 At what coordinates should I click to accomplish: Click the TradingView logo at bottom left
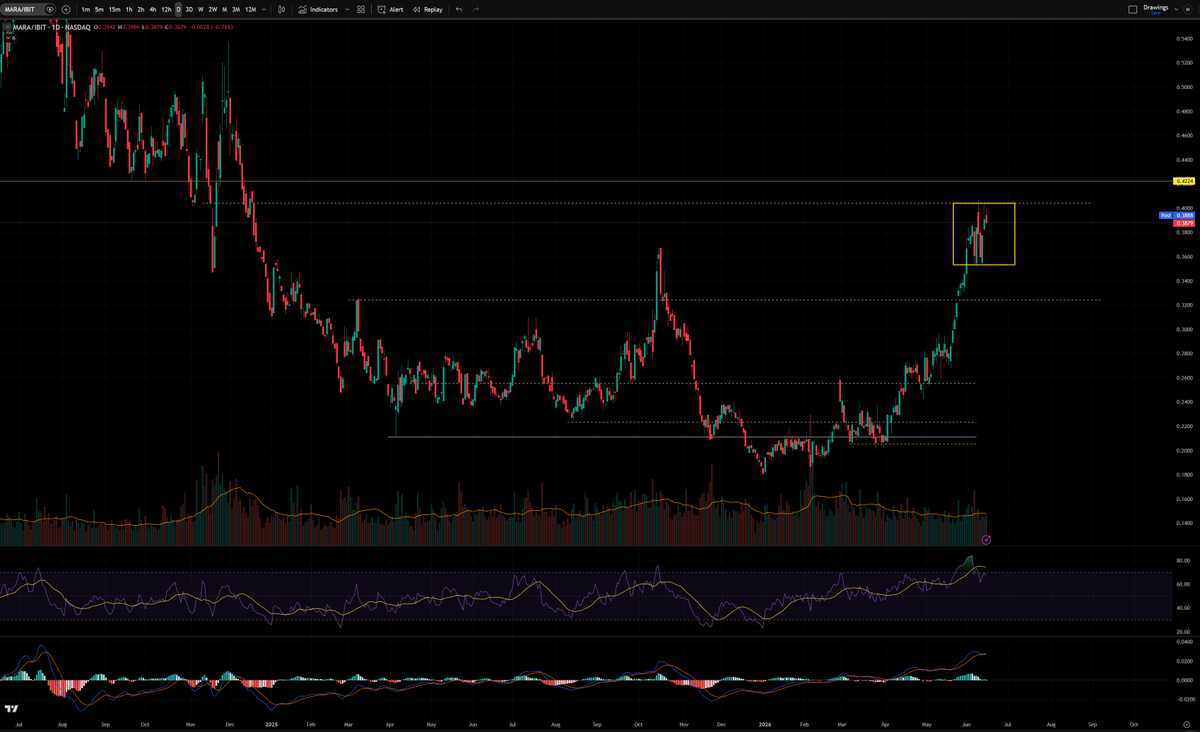click(11, 708)
